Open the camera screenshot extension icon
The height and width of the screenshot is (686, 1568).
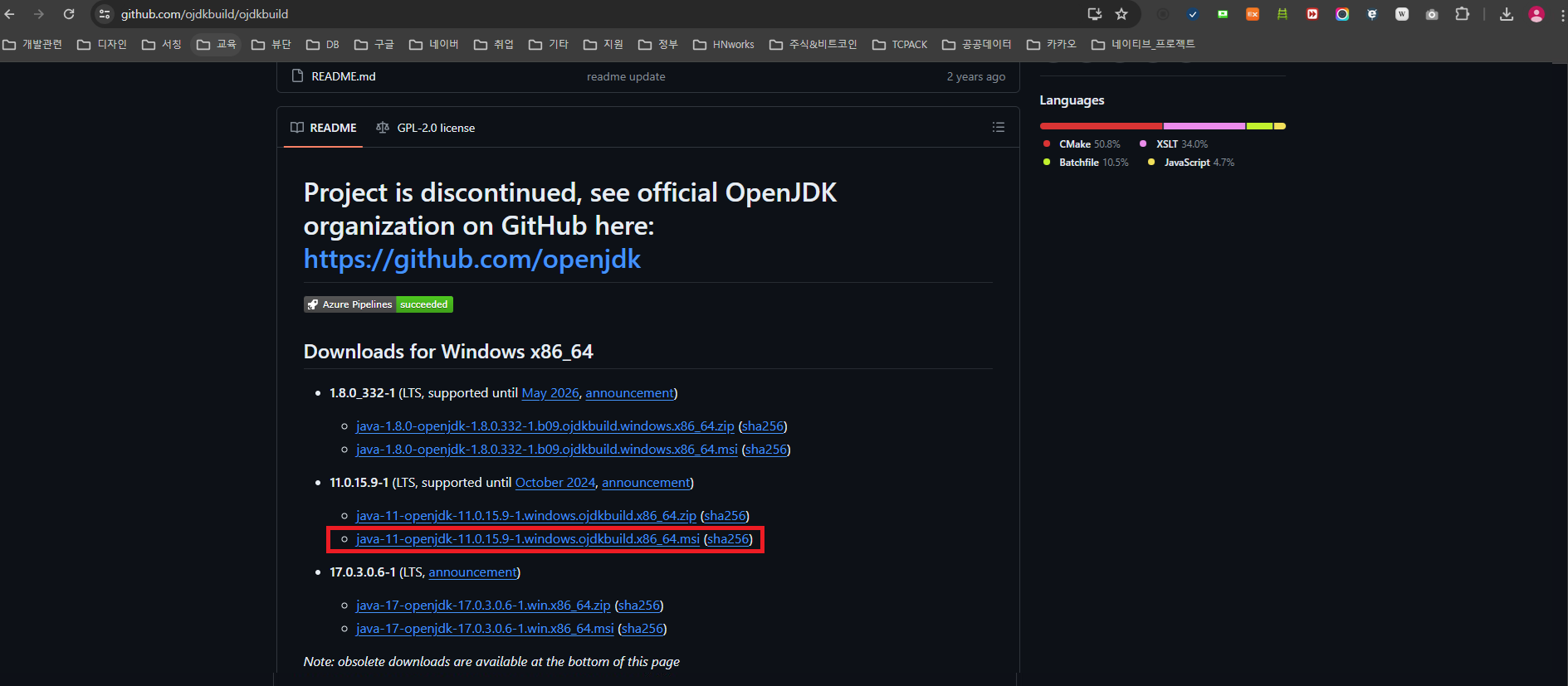1432,14
